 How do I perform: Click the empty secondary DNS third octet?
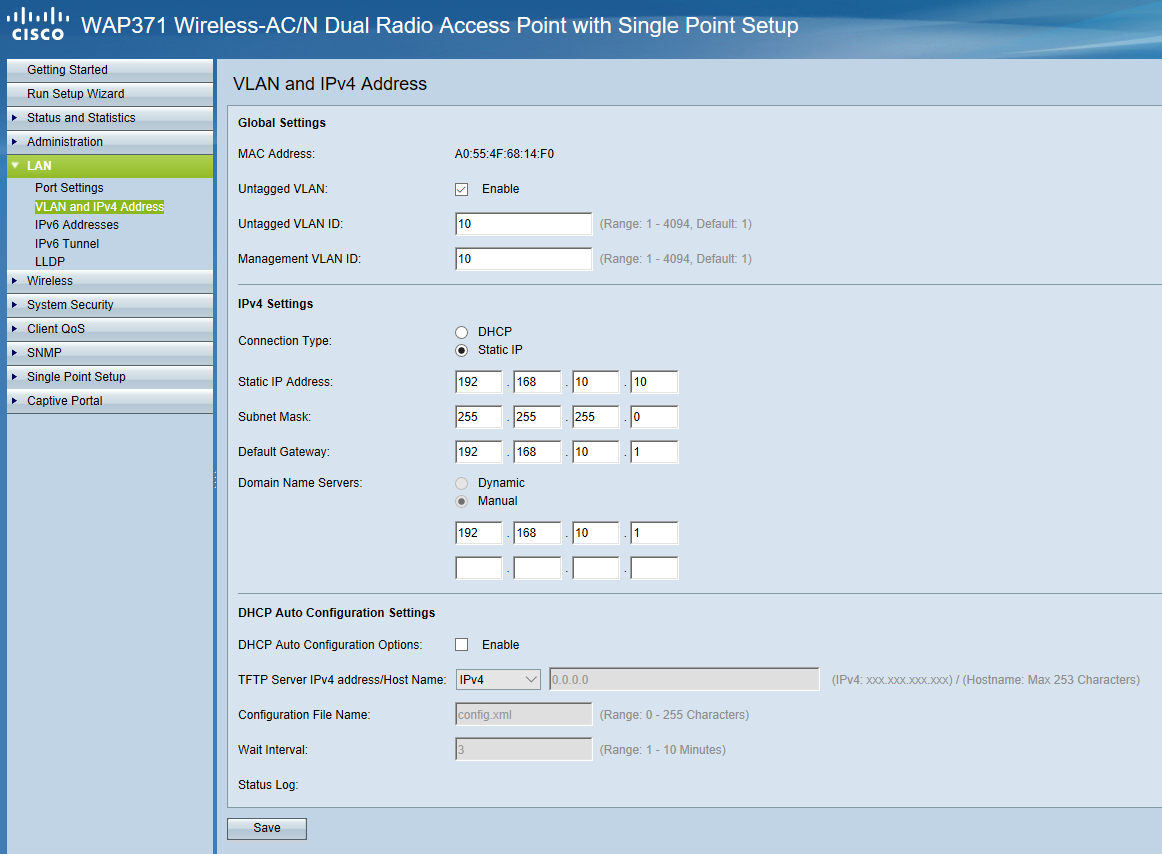(596, 568)
